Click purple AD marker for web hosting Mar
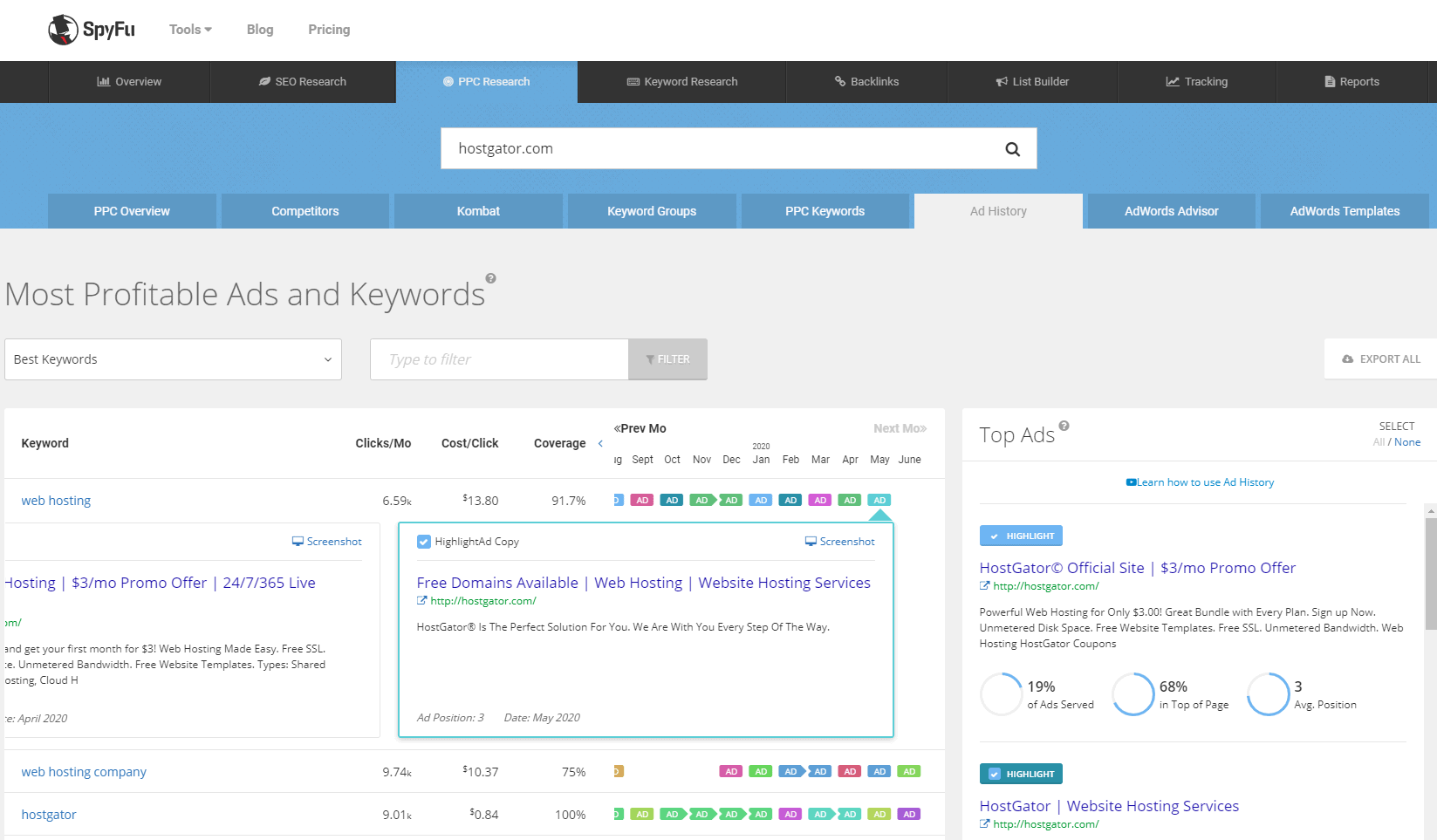1437x840 pixels. (820, 501)
